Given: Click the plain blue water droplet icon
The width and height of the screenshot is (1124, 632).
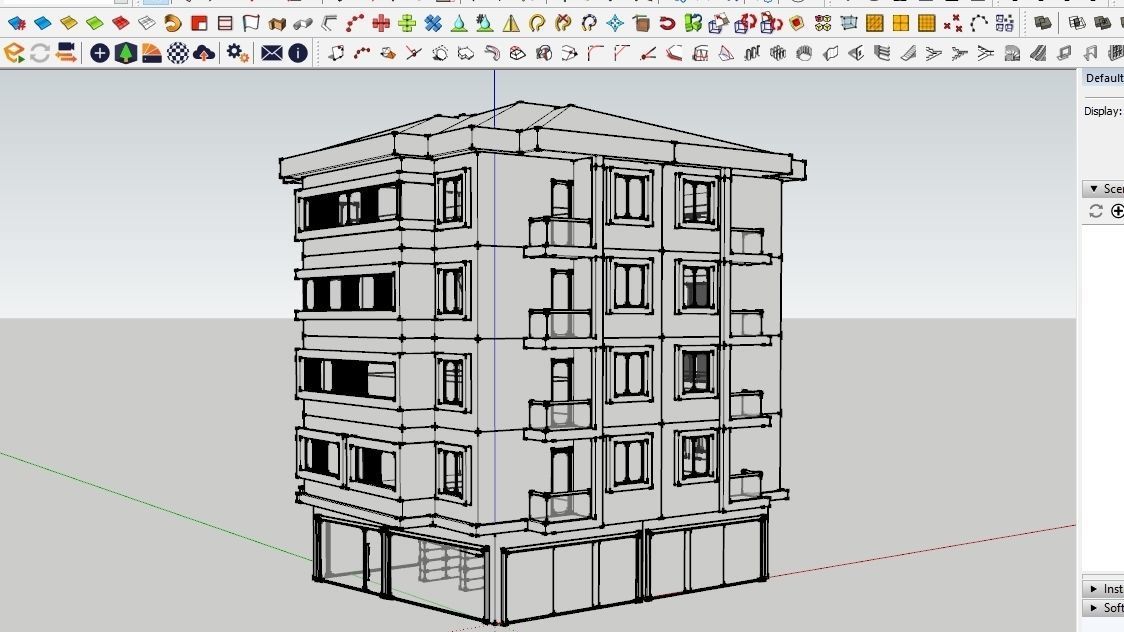Looking at the screenshot, I should tap(459, 24).
